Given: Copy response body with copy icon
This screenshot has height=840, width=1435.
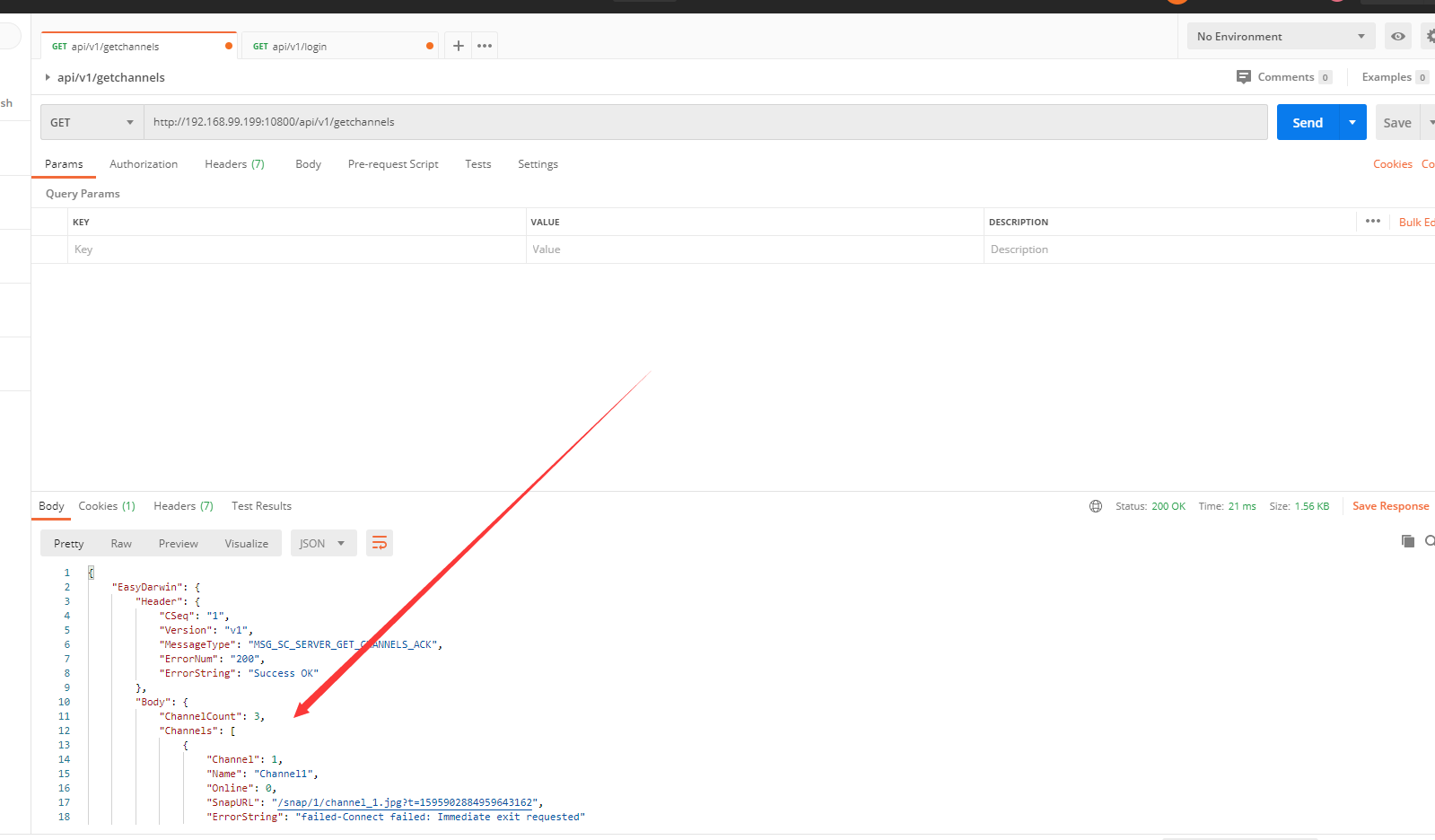Looking at the screenshot, I should [x=1407, y=540].
